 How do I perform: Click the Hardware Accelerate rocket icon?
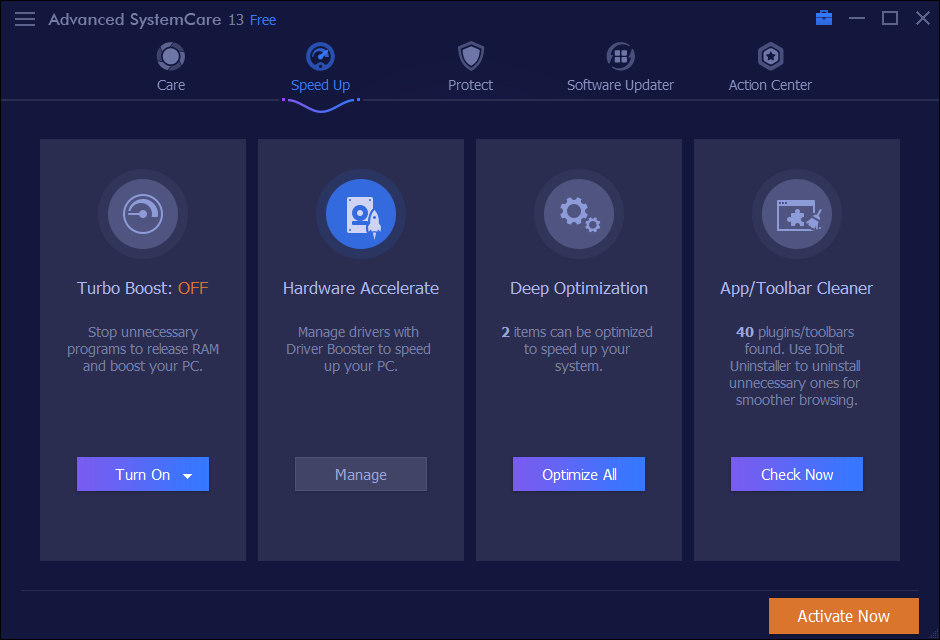(x=361, y=213)
